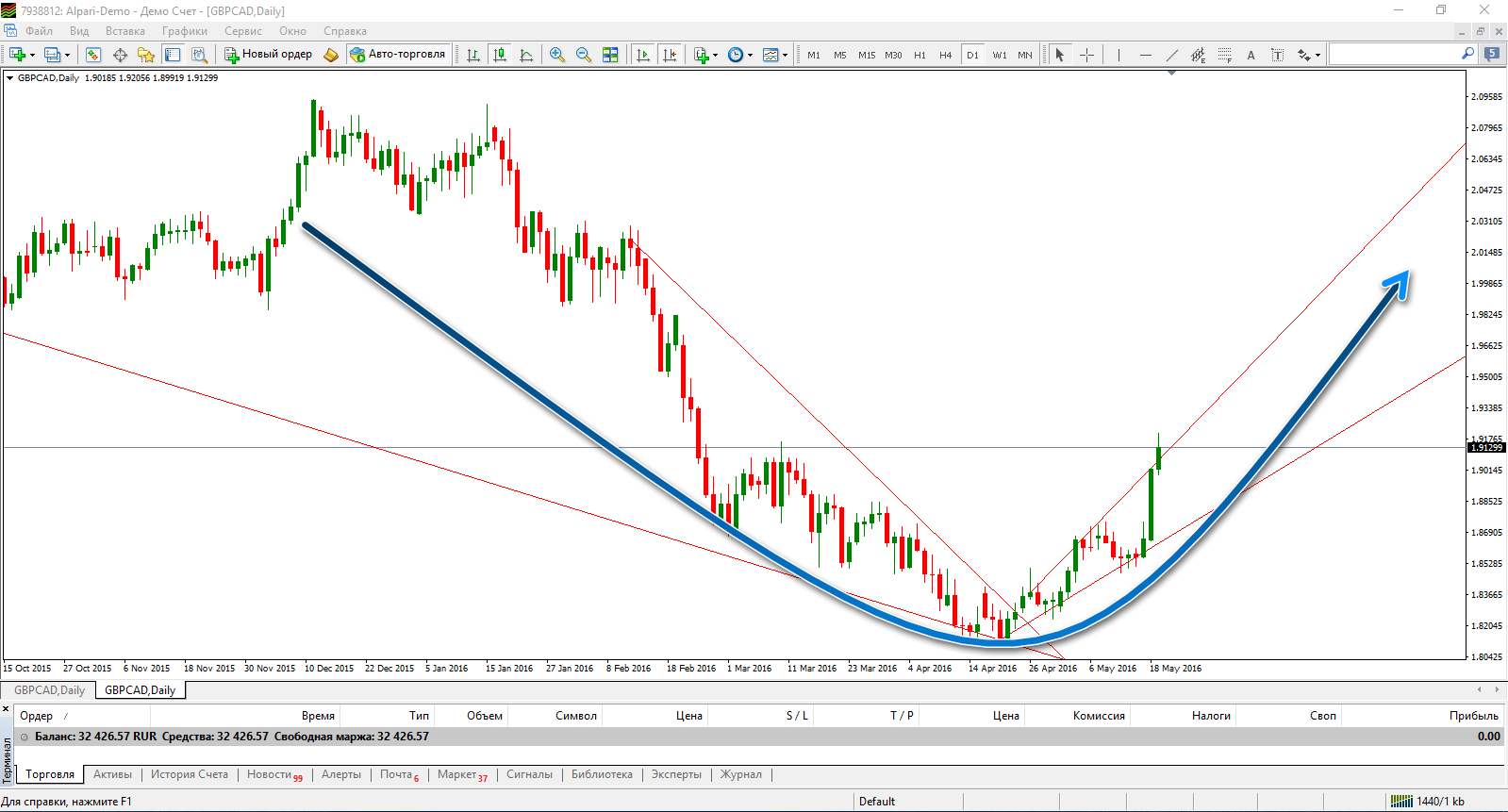Open the Файл menu

coord(40,31)
